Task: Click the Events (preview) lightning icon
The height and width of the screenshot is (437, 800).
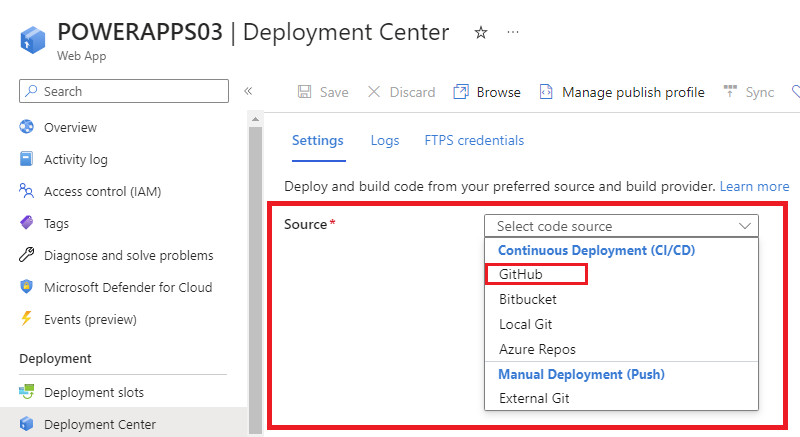Action: click(27, 319)
